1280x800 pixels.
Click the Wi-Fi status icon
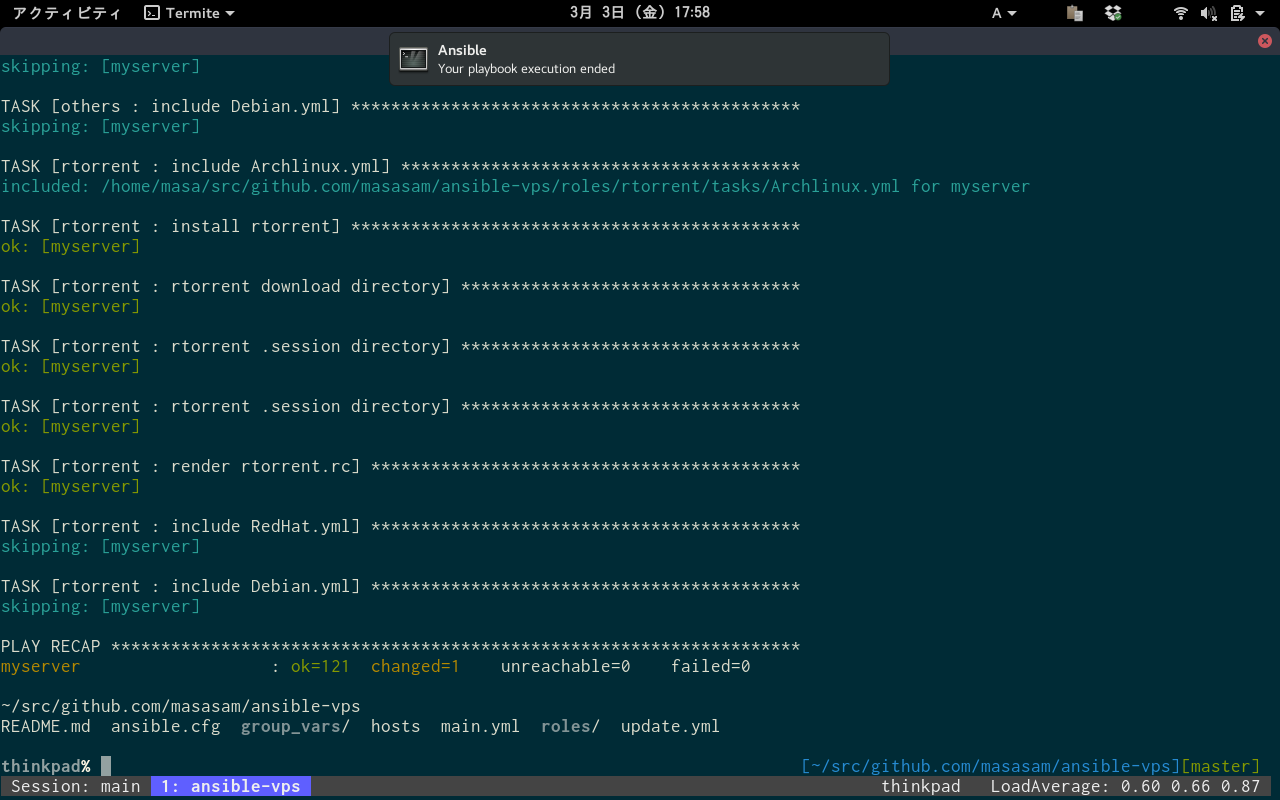coord(1181,13)
